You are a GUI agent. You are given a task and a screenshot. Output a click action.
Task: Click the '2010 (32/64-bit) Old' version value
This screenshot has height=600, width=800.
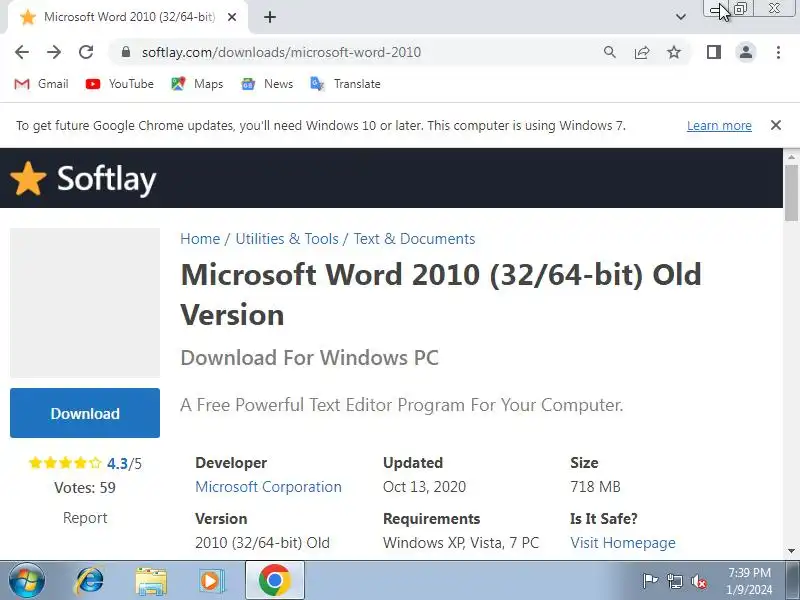point(262,543)
